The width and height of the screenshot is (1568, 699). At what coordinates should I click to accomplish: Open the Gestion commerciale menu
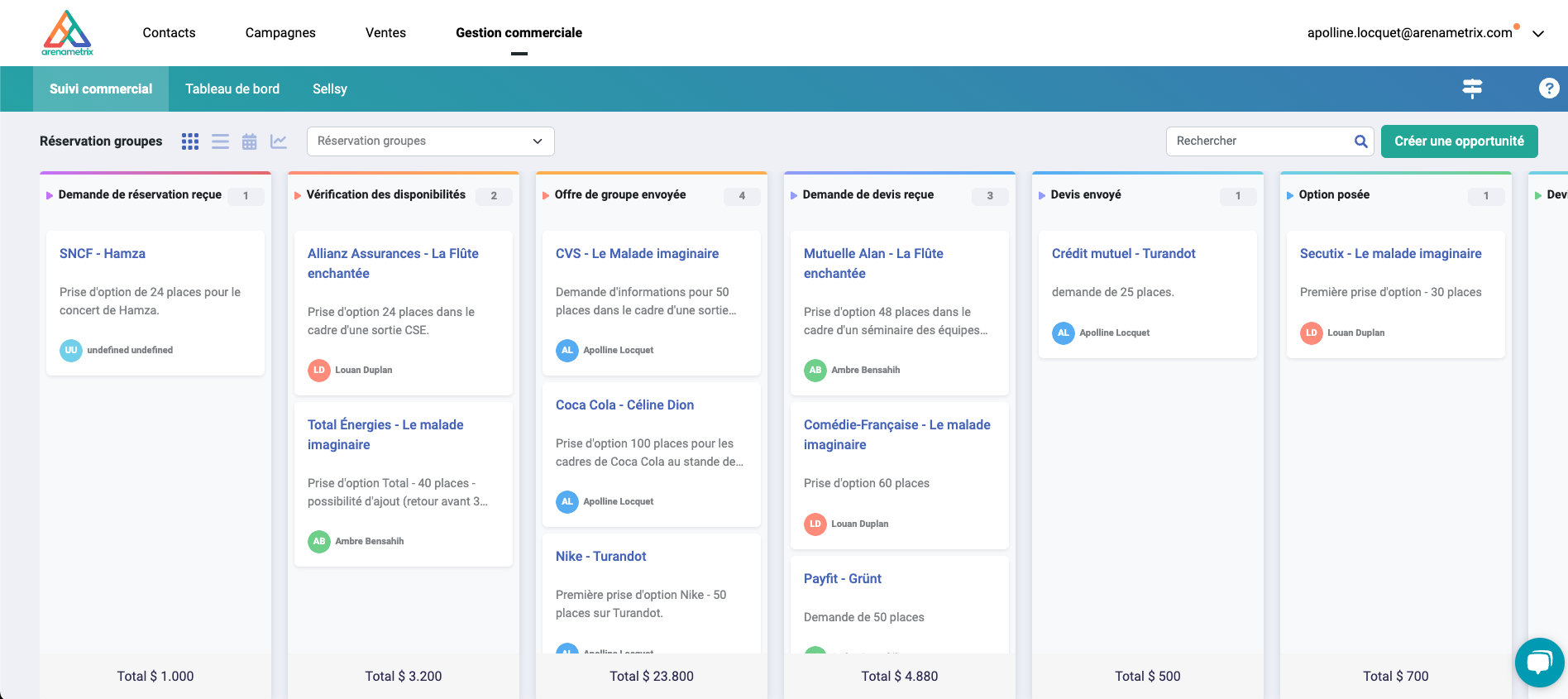[519, 32]
